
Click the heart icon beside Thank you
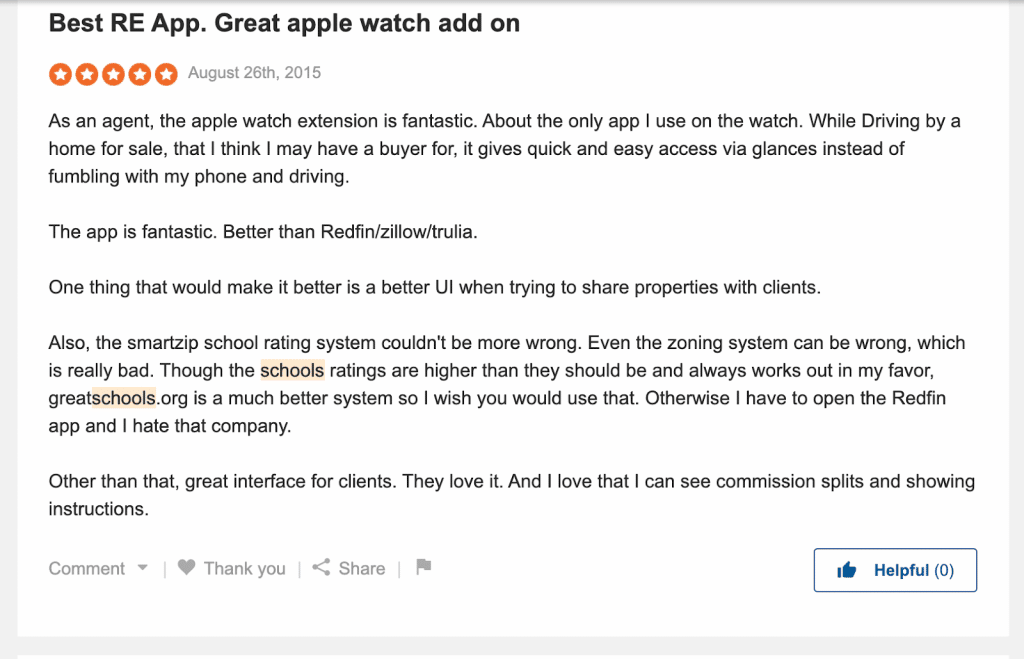click(187, 567)
